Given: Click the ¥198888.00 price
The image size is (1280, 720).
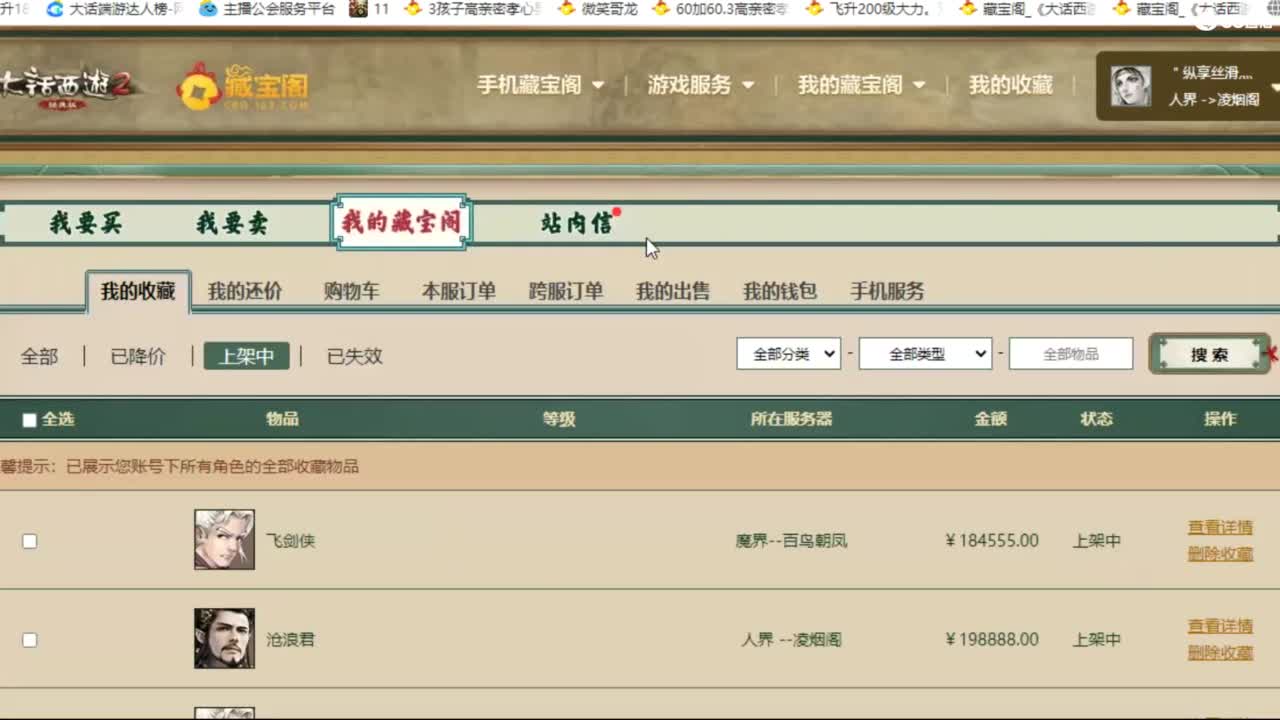Looking at the screenshot, I should click(992, 640).
